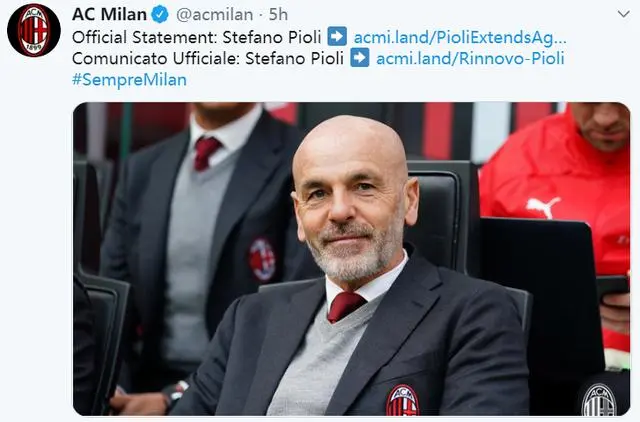Open the AC Milan display name

(109, 15)
